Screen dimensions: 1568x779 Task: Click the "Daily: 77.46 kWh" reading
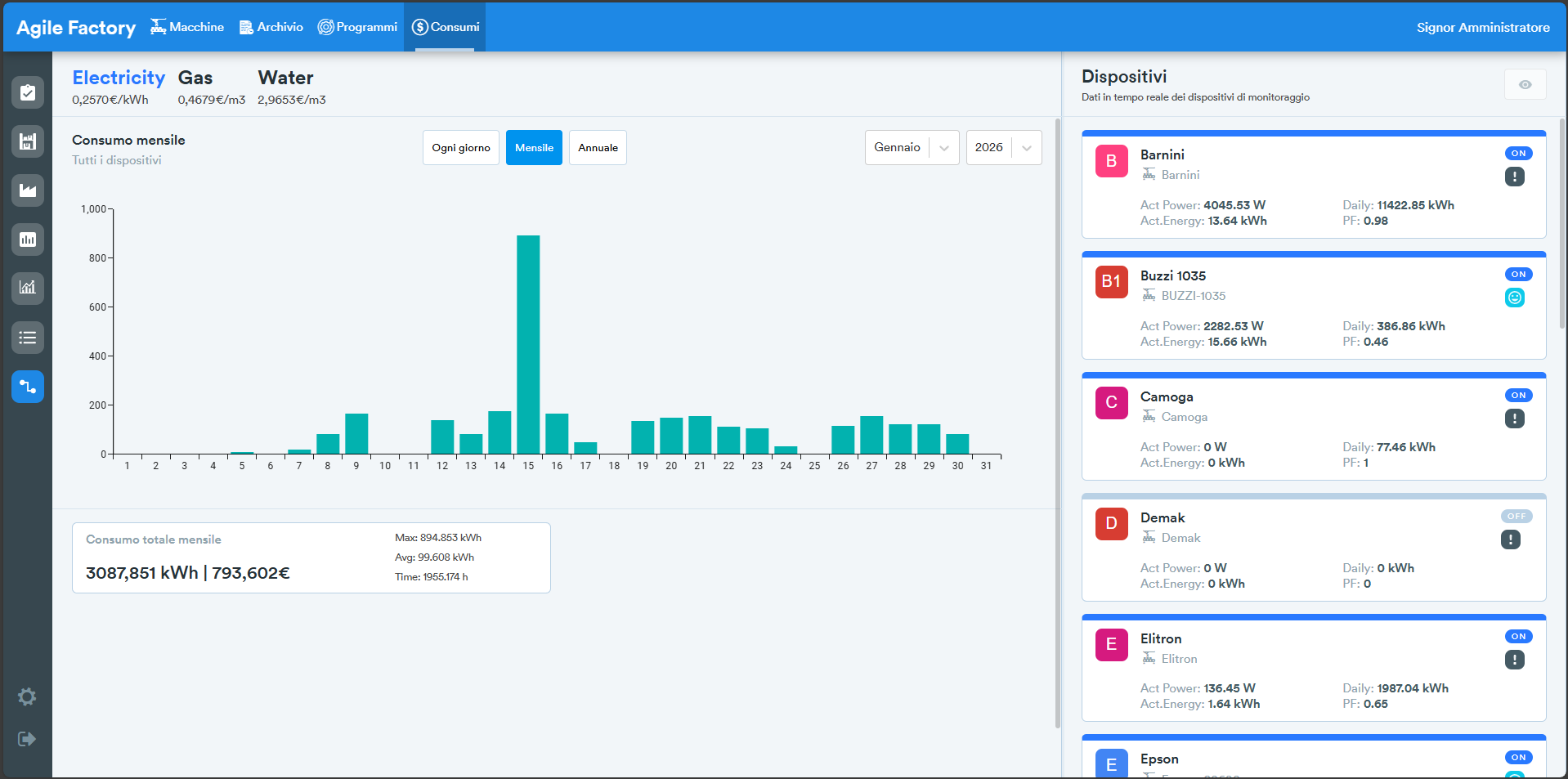tap(1389, 447)
